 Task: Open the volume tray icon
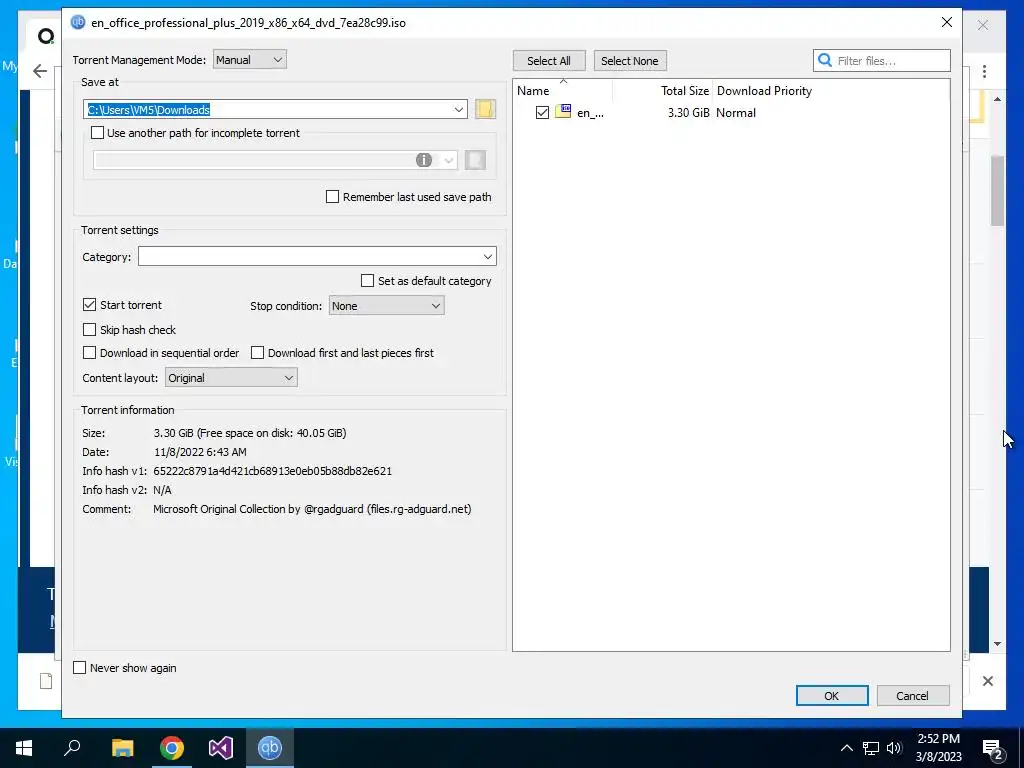tap(894, 748)
